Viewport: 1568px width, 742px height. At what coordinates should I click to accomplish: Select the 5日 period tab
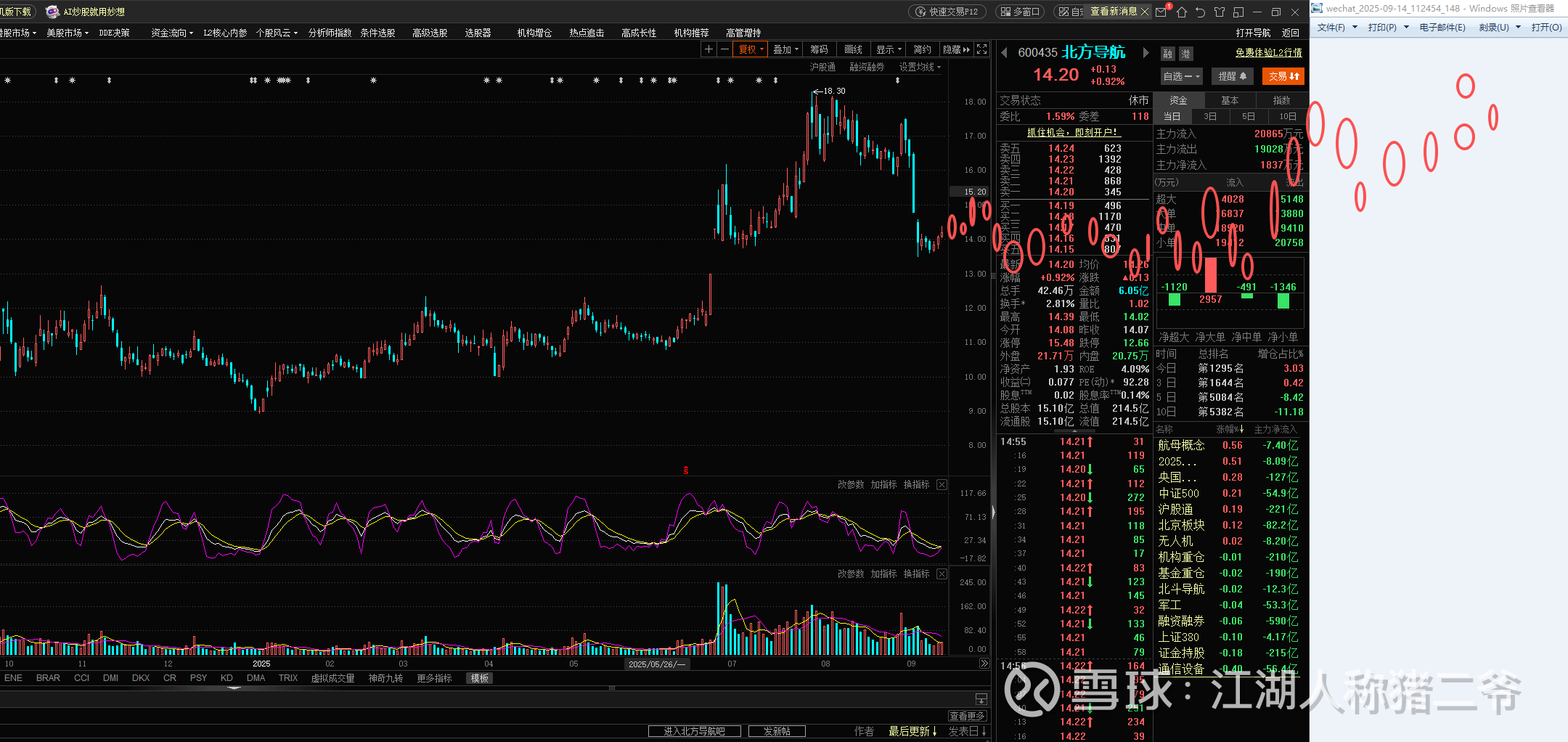[x=1249, y=116]
